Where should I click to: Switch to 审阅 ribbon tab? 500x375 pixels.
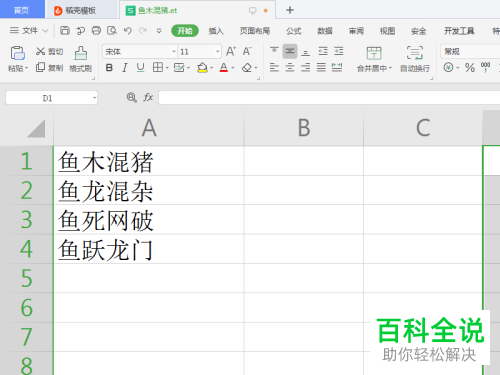click(356, 31)
